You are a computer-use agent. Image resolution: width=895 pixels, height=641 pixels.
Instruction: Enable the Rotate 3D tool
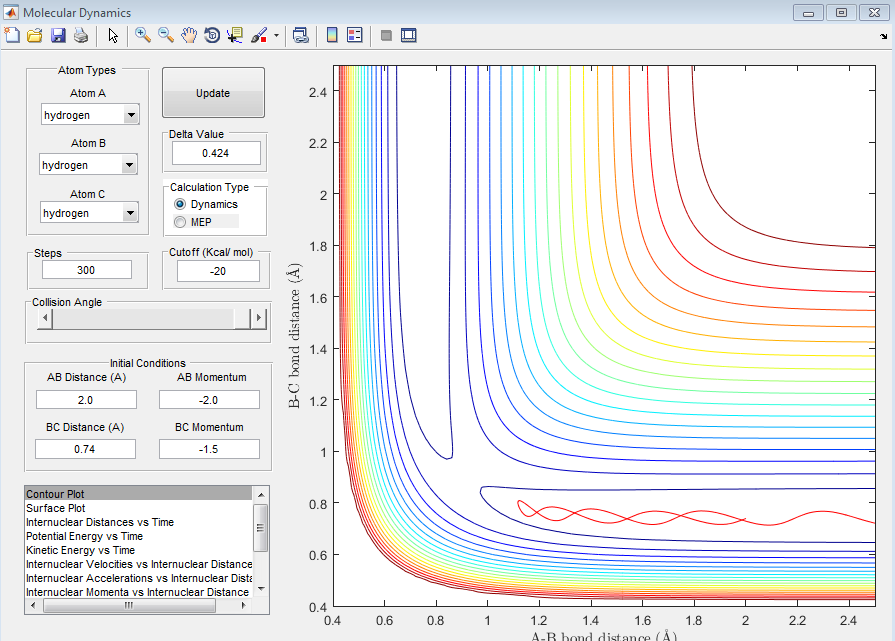click(212, 35)
